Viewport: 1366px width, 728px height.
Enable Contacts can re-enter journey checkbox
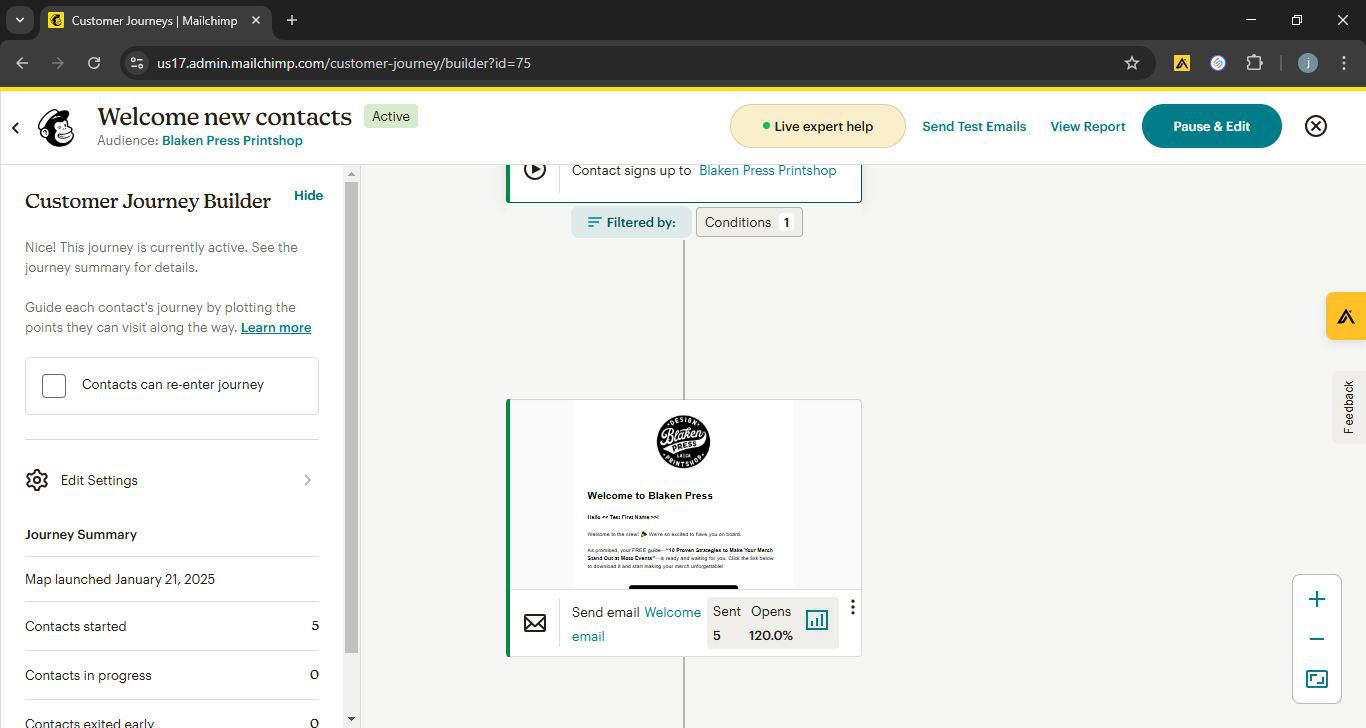click(x=54, y=385)
